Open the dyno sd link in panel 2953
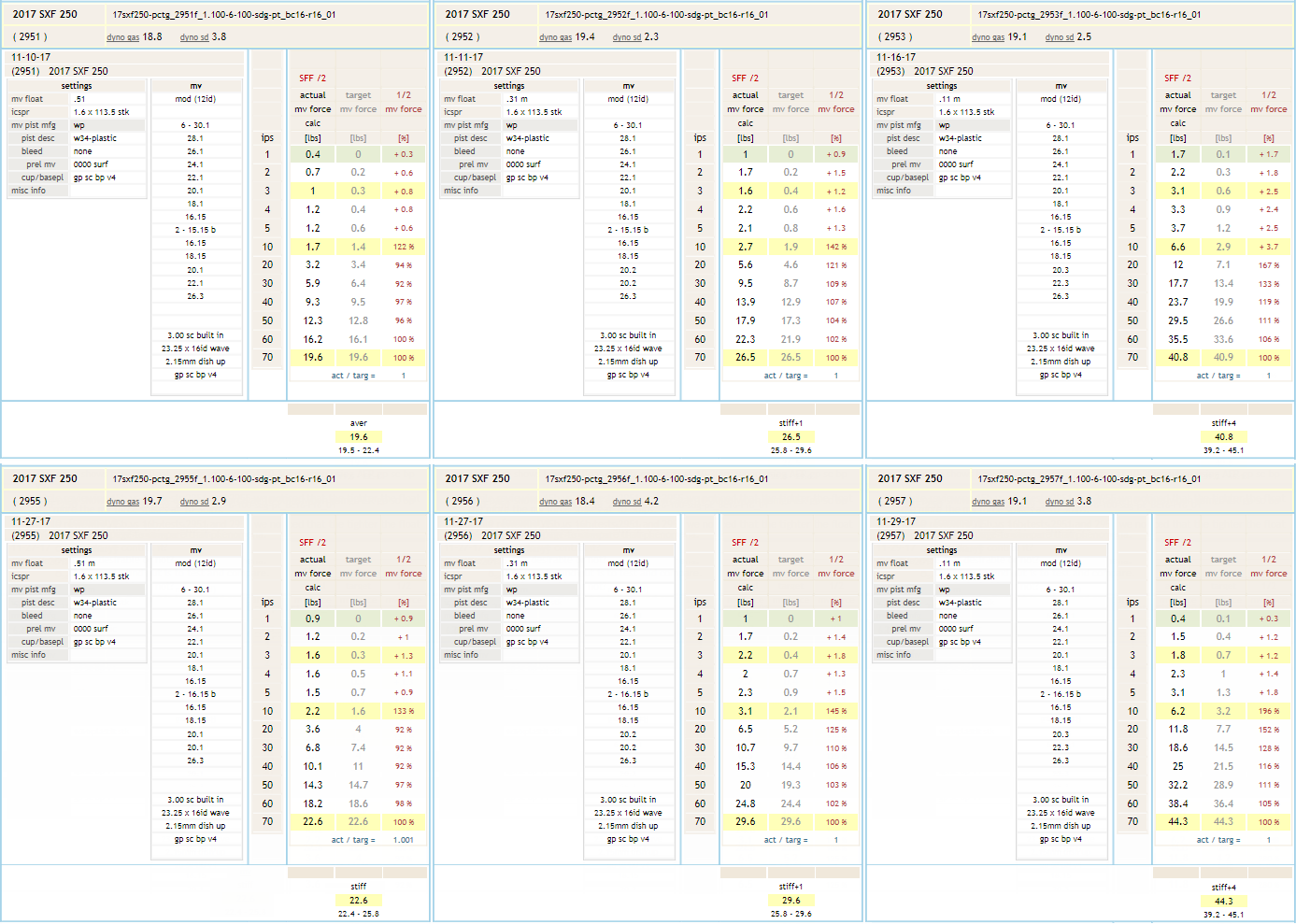Viewport: 1296px width, 924px height. [x=1060, y=37]
